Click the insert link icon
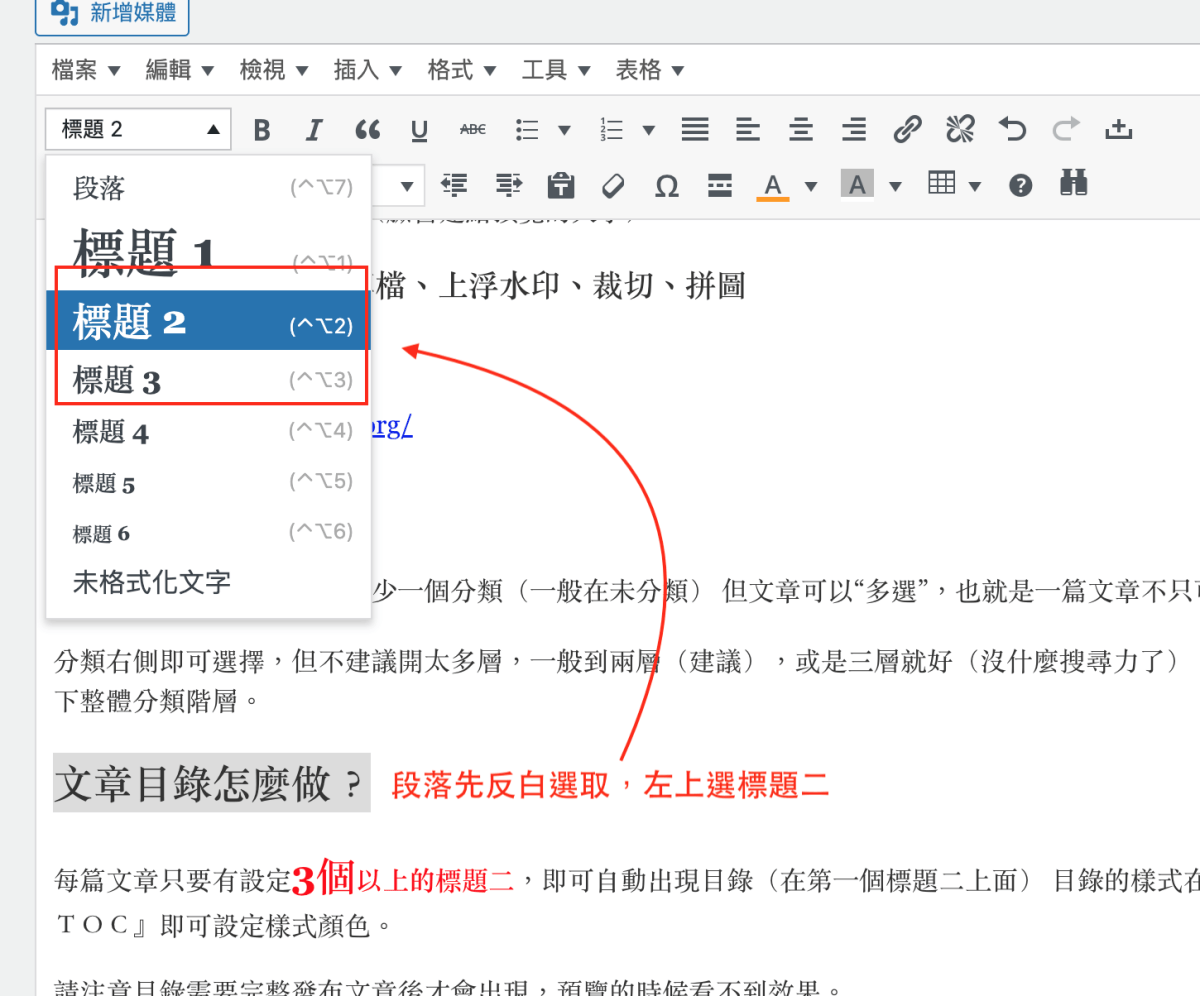 907,129
